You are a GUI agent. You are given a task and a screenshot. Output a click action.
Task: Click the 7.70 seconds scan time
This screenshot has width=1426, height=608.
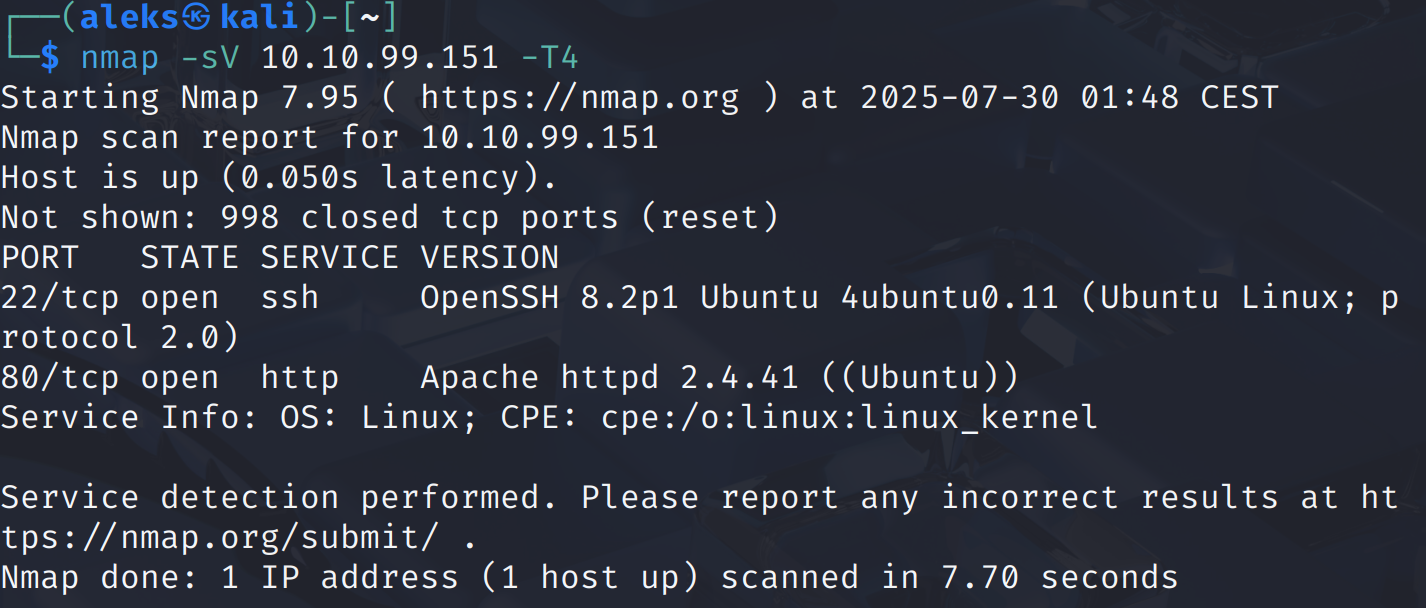click(1060, 578)
